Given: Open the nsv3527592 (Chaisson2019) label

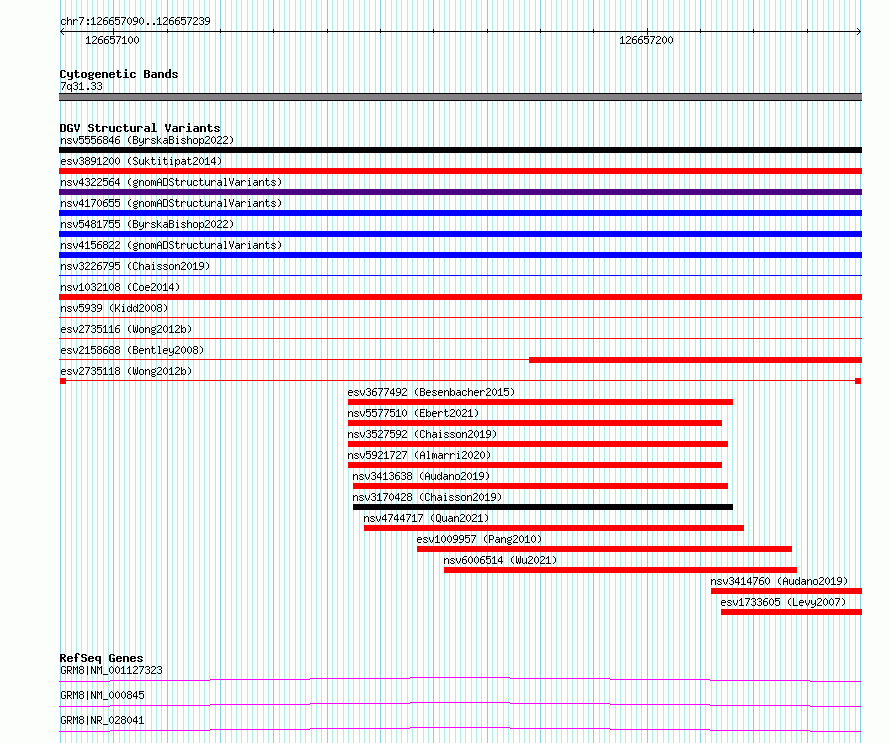Looking at the screenshot, I should click(422, 434).
